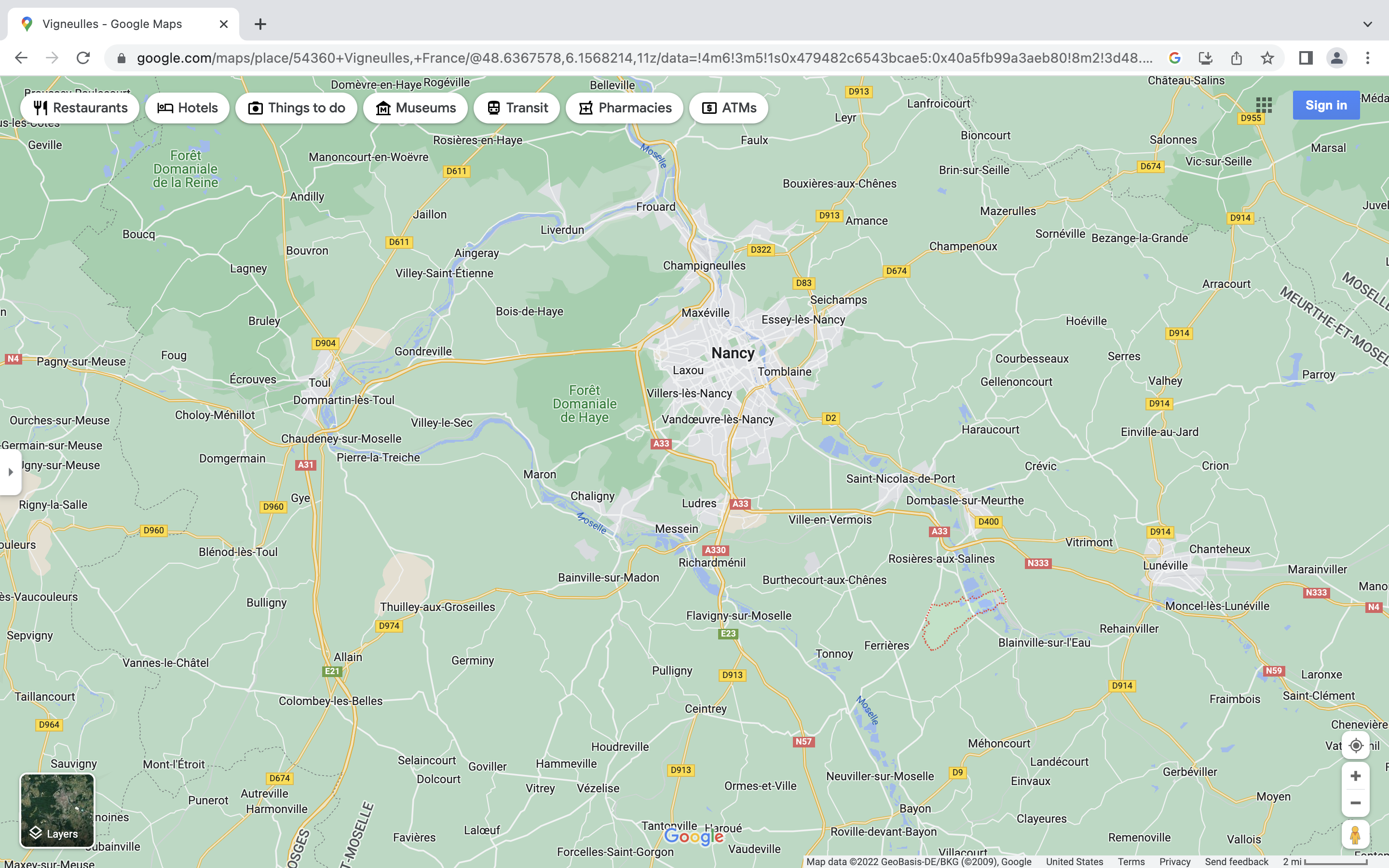Expand the collapsed side panel arrow
Screen dimensions: 1389x868
click(10, 472)
